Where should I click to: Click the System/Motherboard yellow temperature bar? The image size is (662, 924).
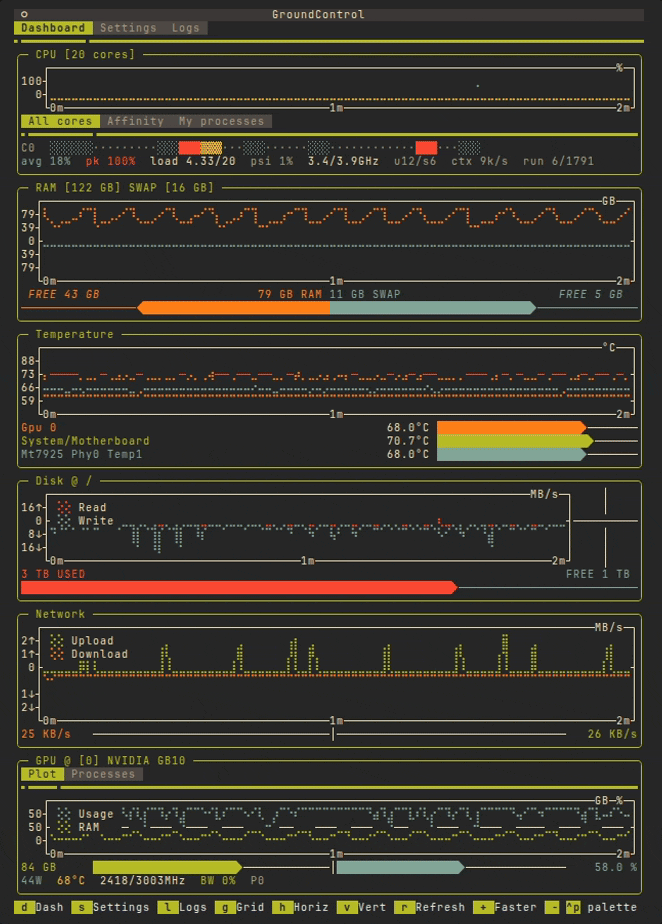(515, 441)
